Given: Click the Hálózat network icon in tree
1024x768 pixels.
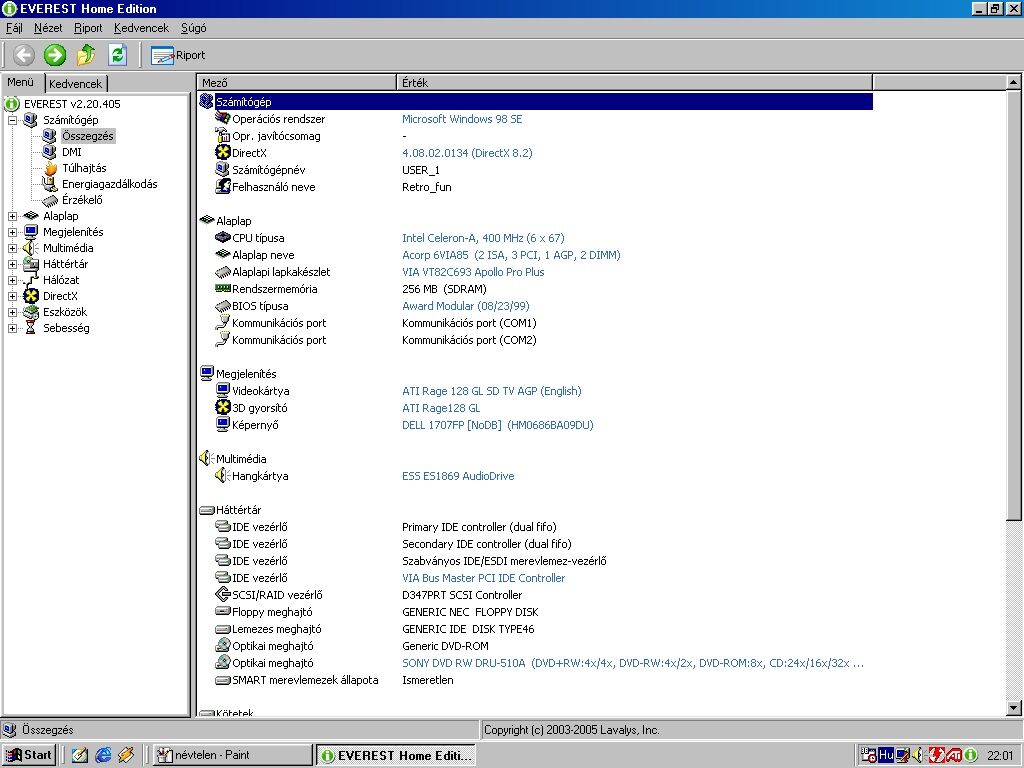Looking at the screenshot, I should (x=31, y=280).
